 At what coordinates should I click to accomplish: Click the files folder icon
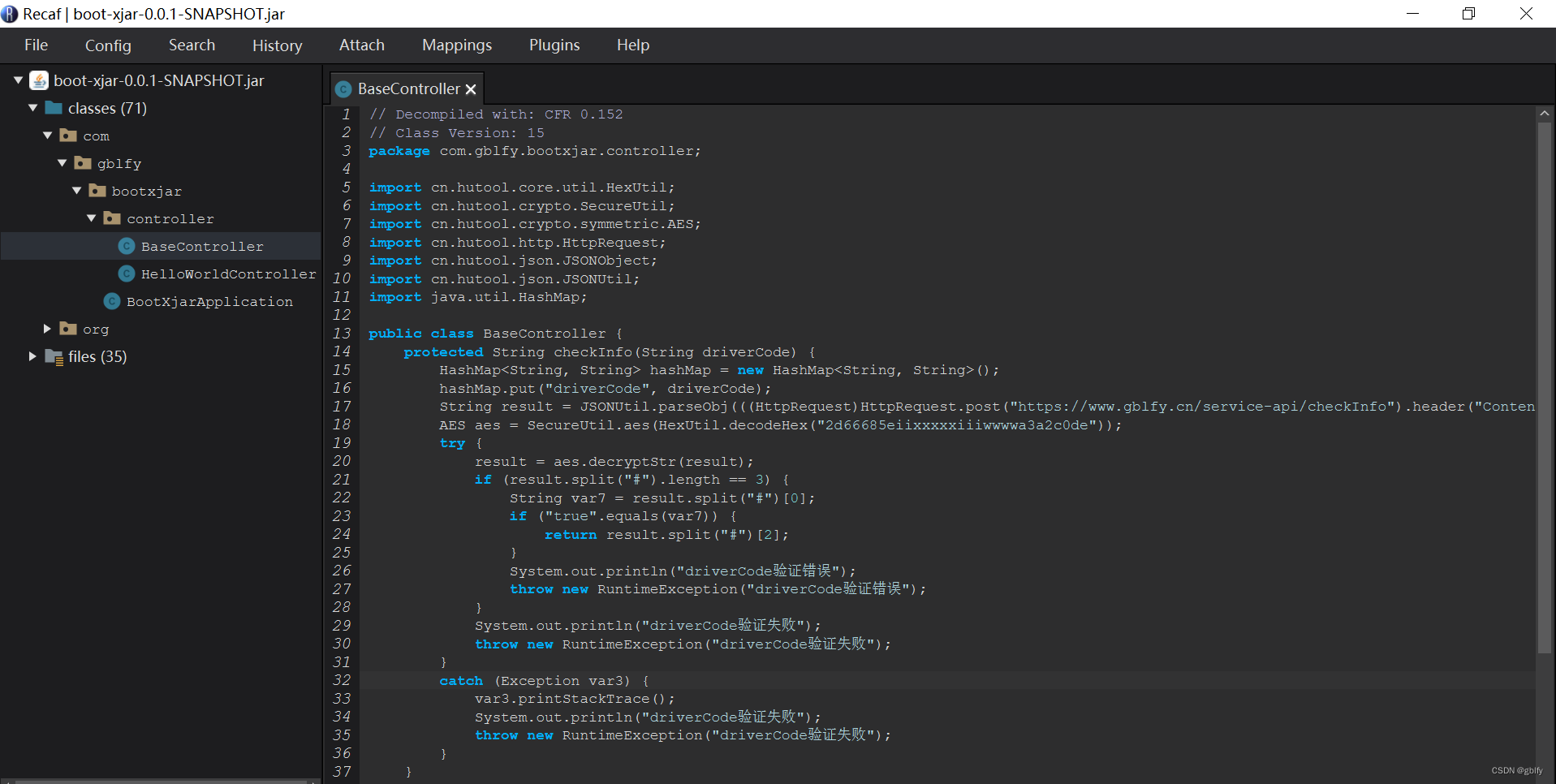(54, 356)
